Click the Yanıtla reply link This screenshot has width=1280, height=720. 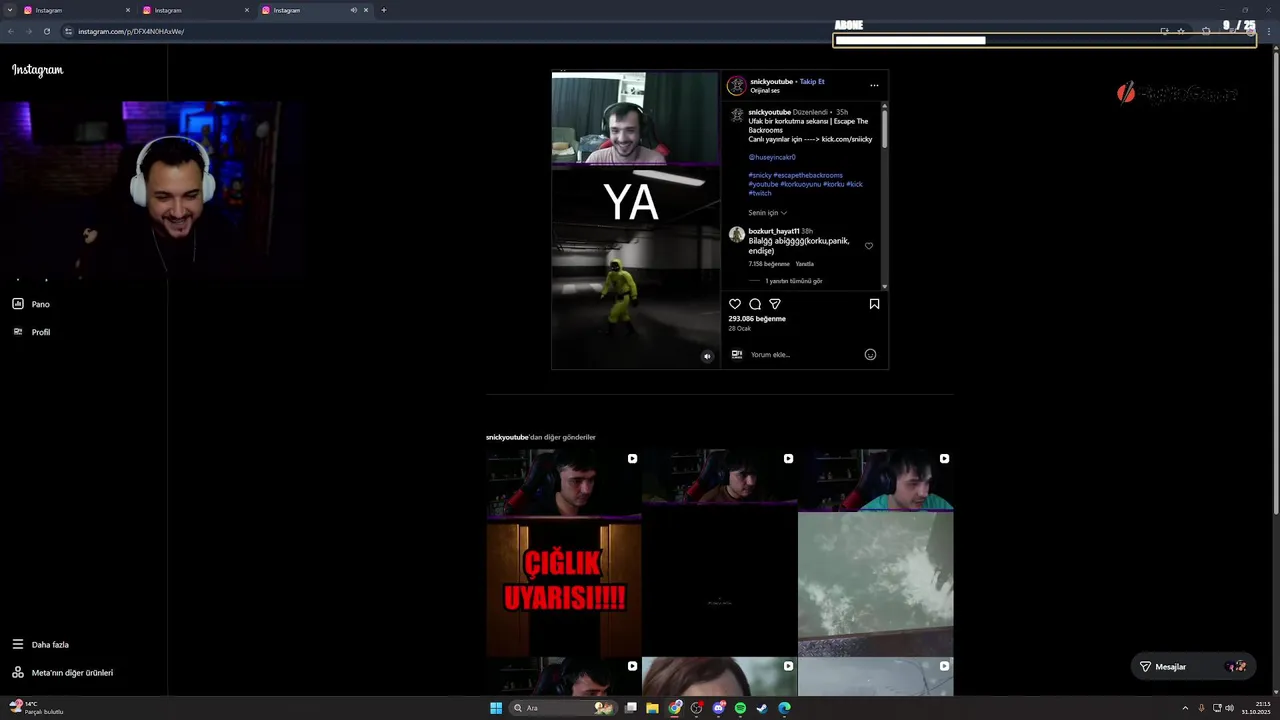click(804, 264)
